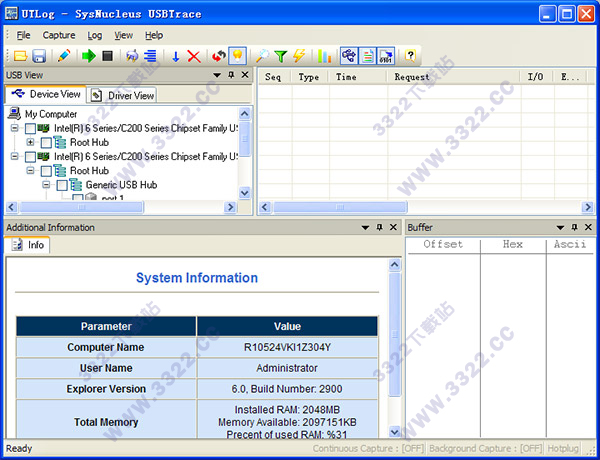Open the File menu

click(x=23, y=35)
